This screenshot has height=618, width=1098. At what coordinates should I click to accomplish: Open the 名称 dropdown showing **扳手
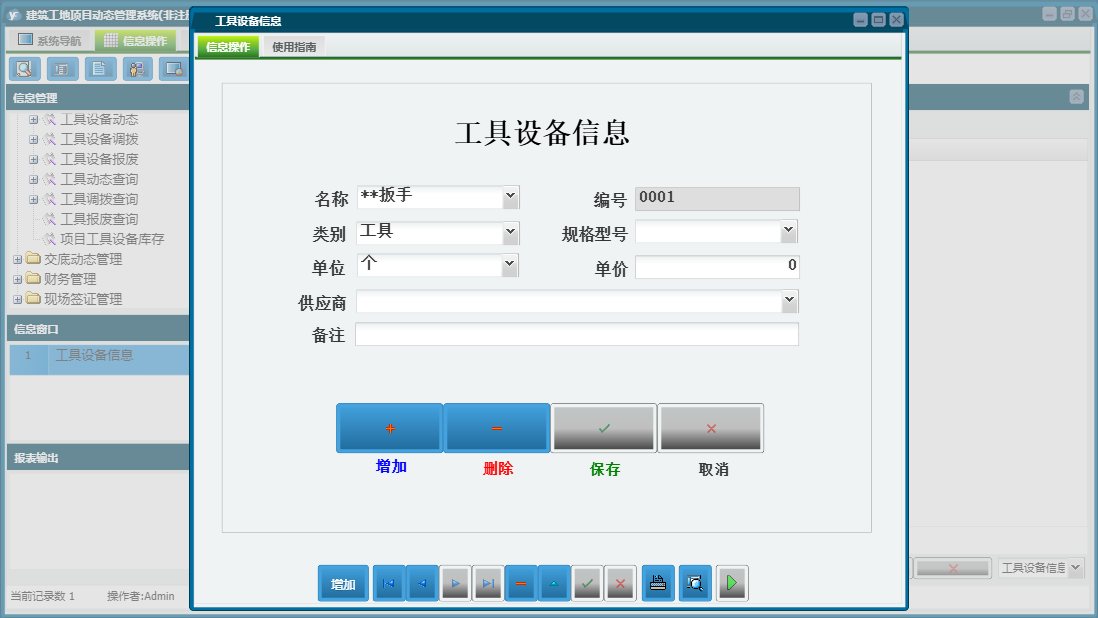512,197
